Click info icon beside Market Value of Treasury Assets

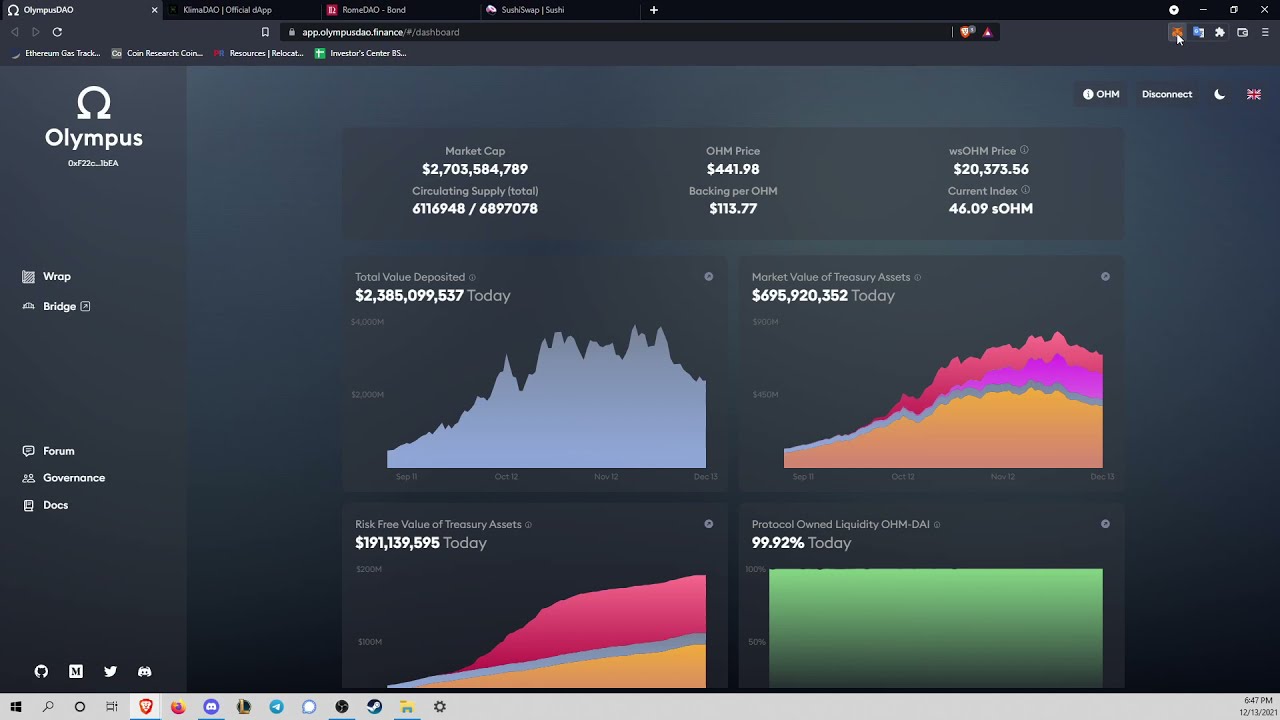[917, 277]
